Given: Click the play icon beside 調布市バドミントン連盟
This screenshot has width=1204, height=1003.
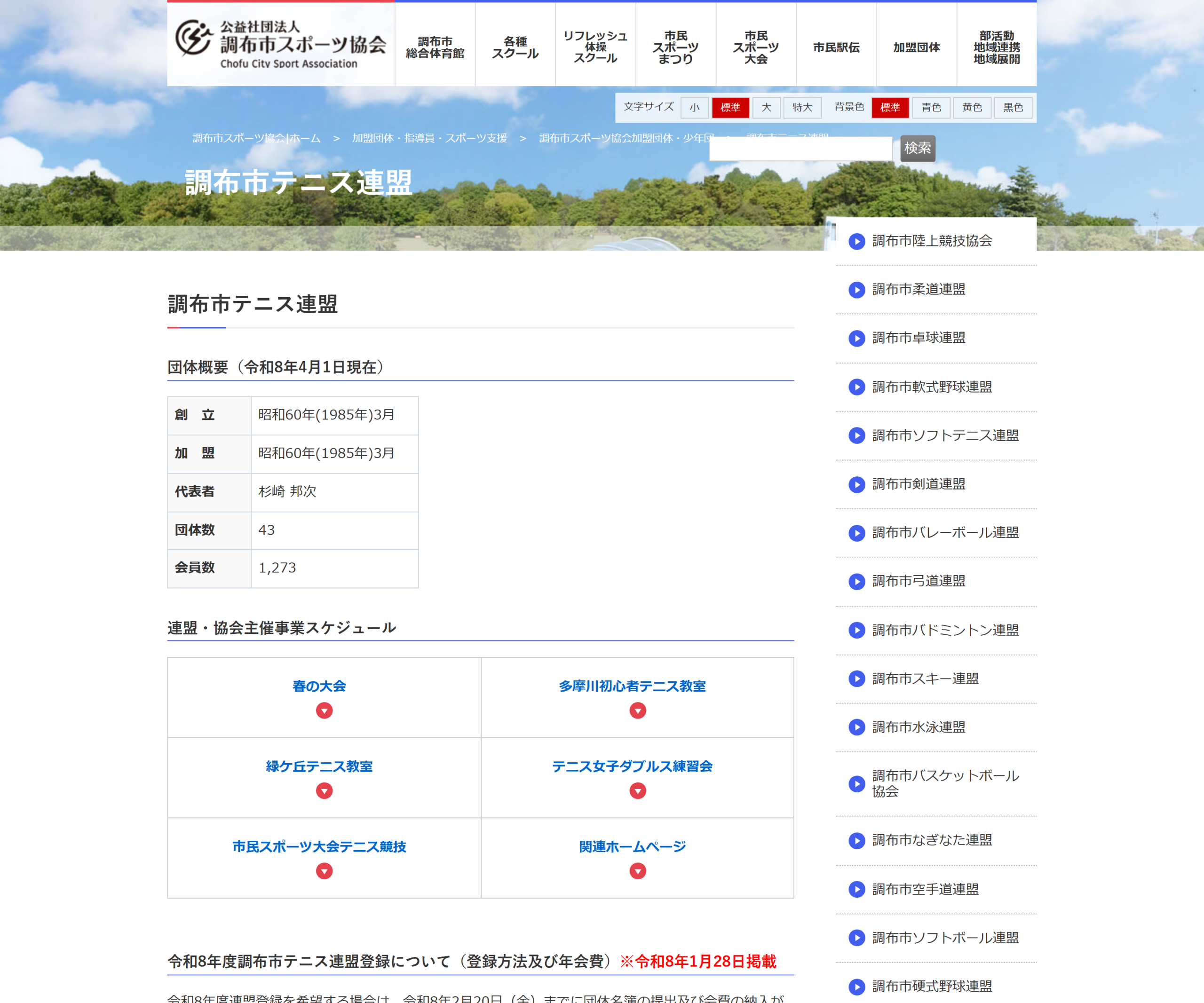Looking at the screenshot, I should click(856, 631).
